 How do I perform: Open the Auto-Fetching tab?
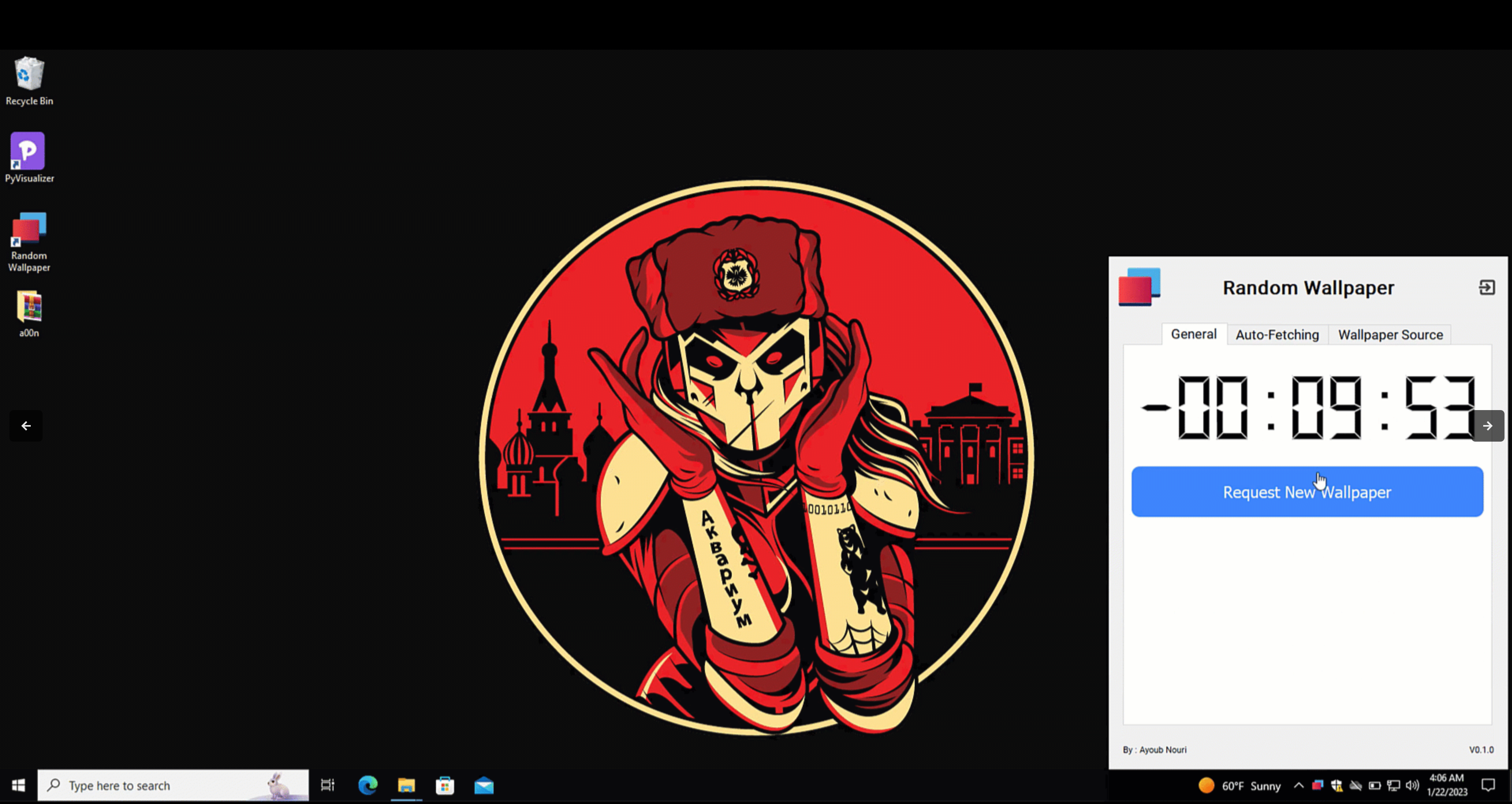pos(1277,334)
